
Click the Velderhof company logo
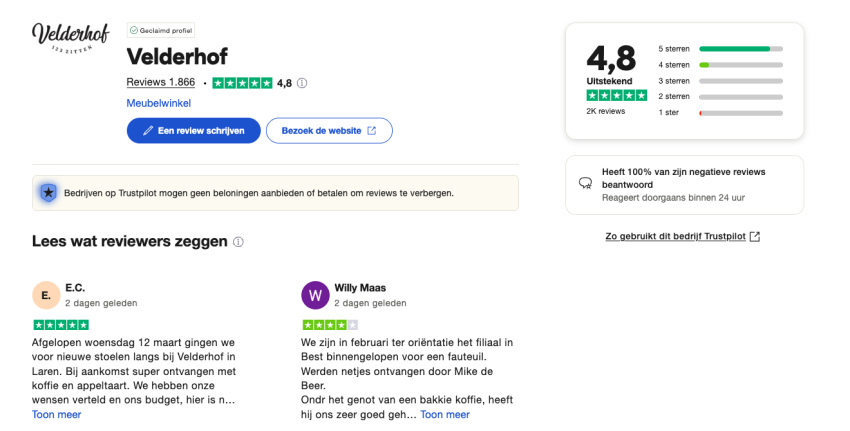click(70, 38)
